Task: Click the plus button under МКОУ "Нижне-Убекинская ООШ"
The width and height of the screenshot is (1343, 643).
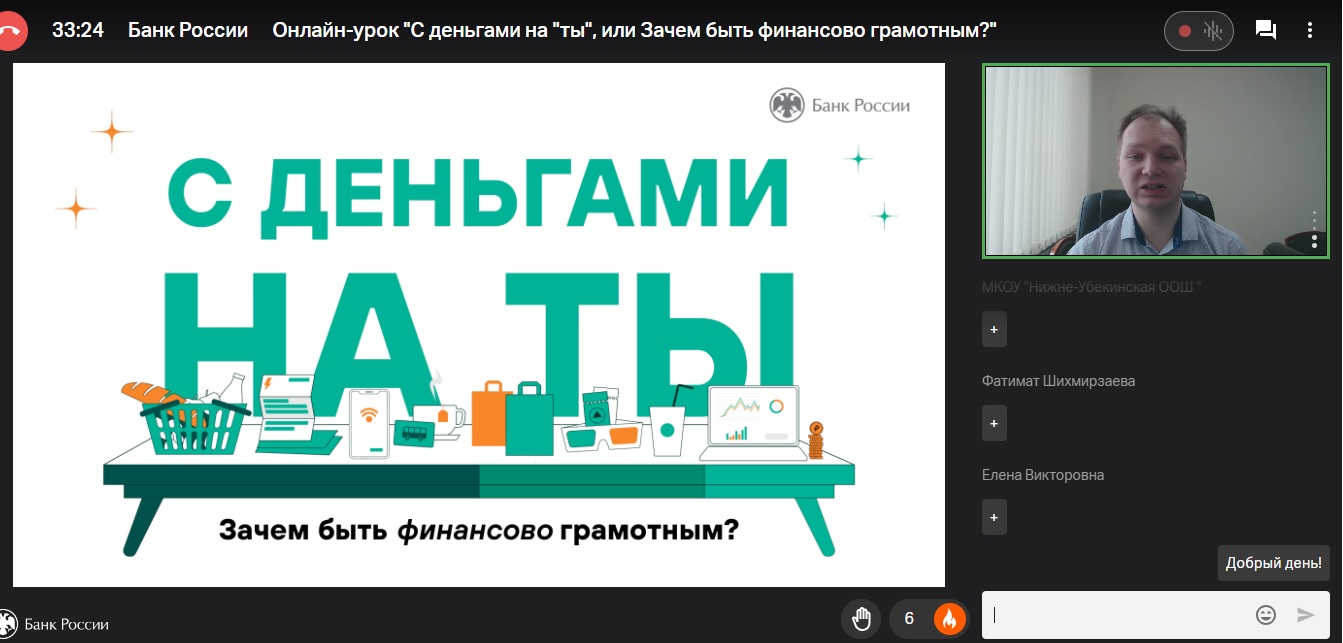Action: click(x=994, y=329)
